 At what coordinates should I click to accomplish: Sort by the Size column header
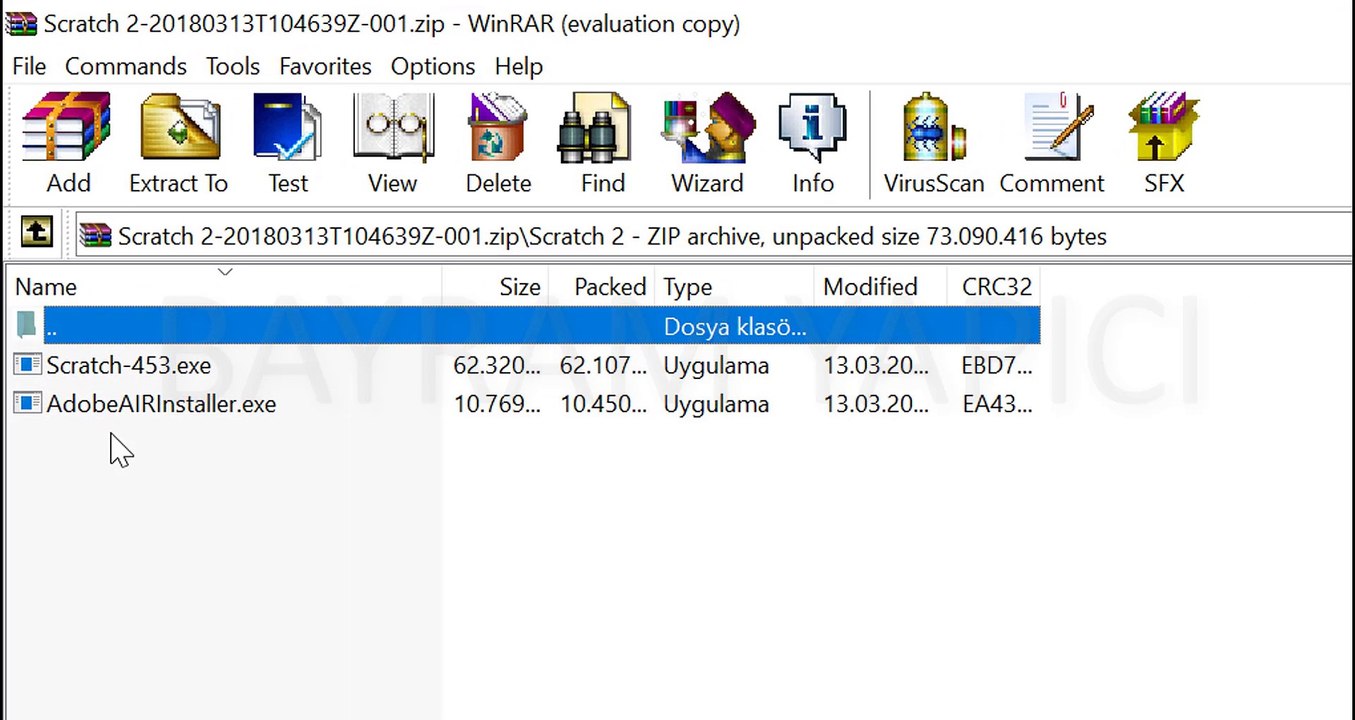coord(495,287)
